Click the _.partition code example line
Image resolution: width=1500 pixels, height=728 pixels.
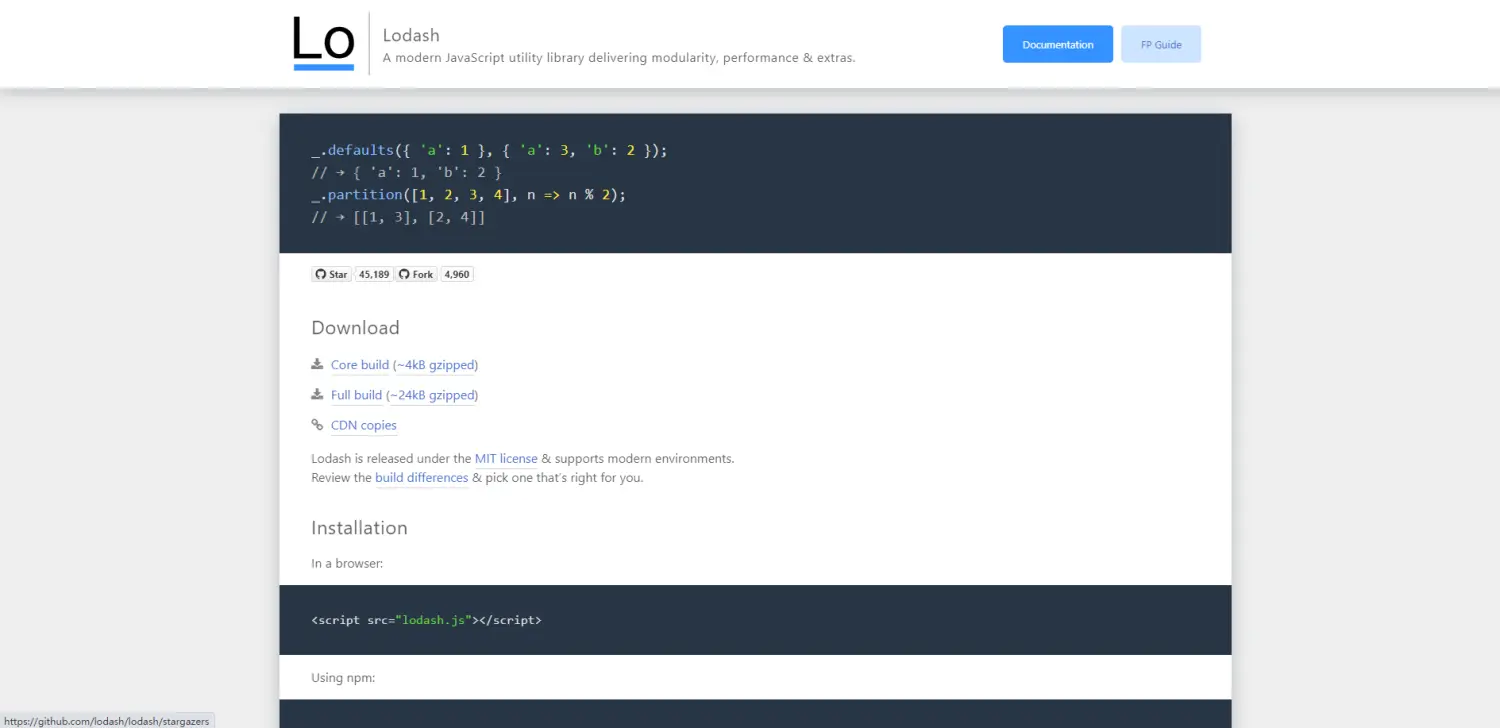(468, 195)
